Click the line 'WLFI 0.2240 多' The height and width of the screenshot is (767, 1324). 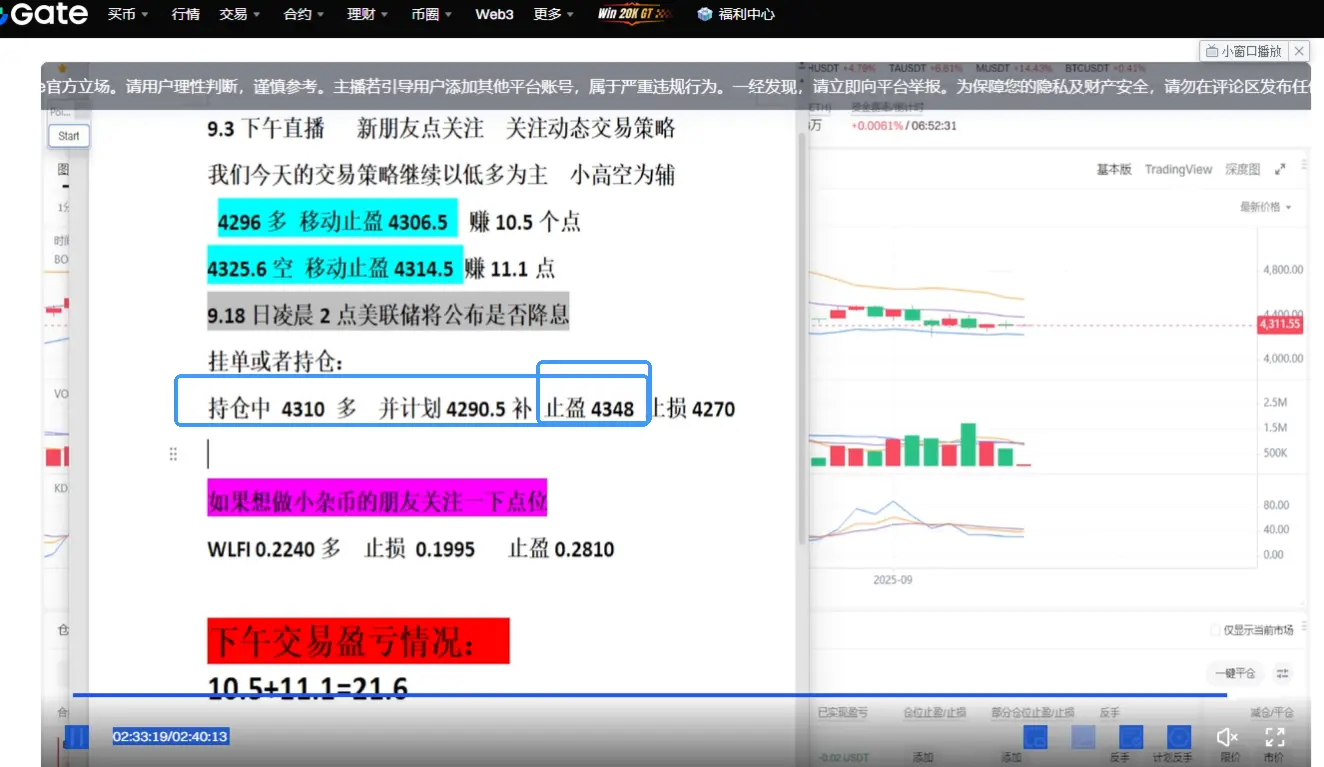pyautogui.click(x=273, y=549)
